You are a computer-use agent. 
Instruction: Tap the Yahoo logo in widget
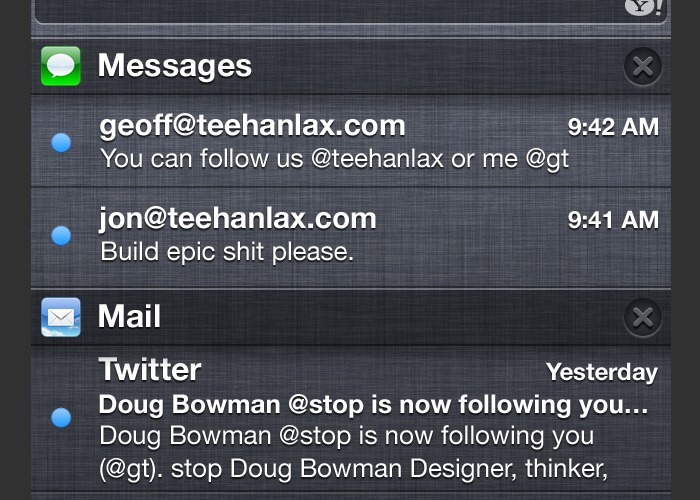point(643,6)
